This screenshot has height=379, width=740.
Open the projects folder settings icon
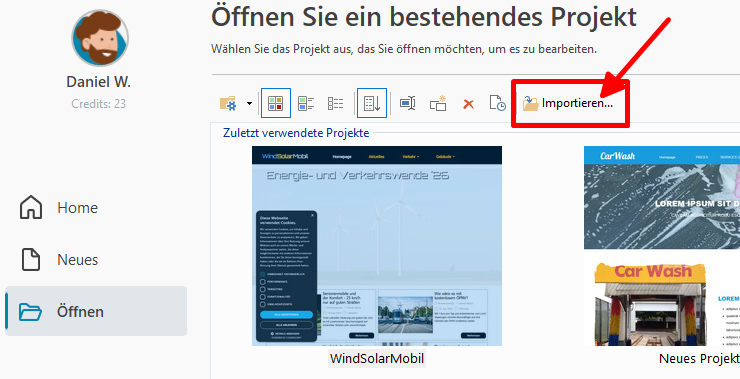point(228,103)
